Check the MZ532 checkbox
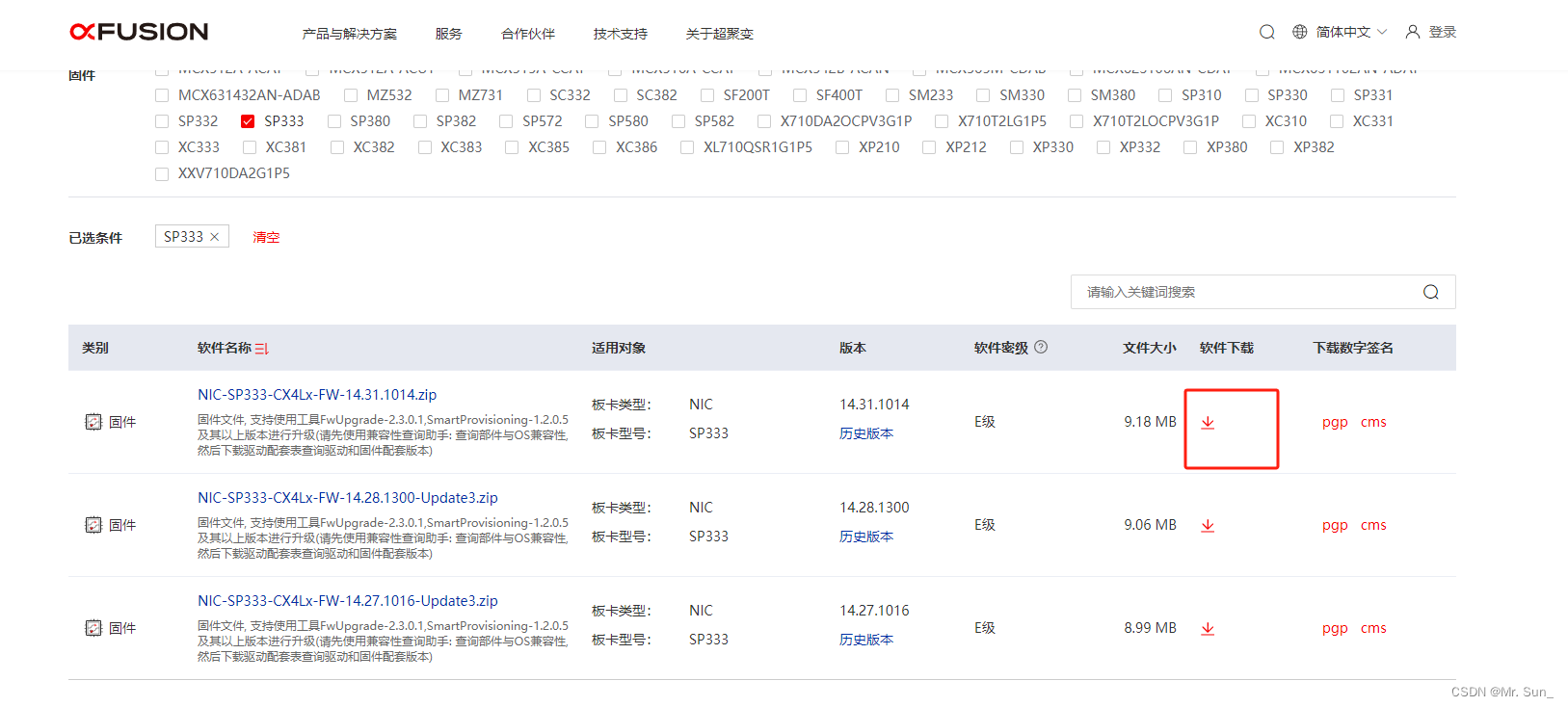This screenshot has width=1568, height=707. pos(351,95)
